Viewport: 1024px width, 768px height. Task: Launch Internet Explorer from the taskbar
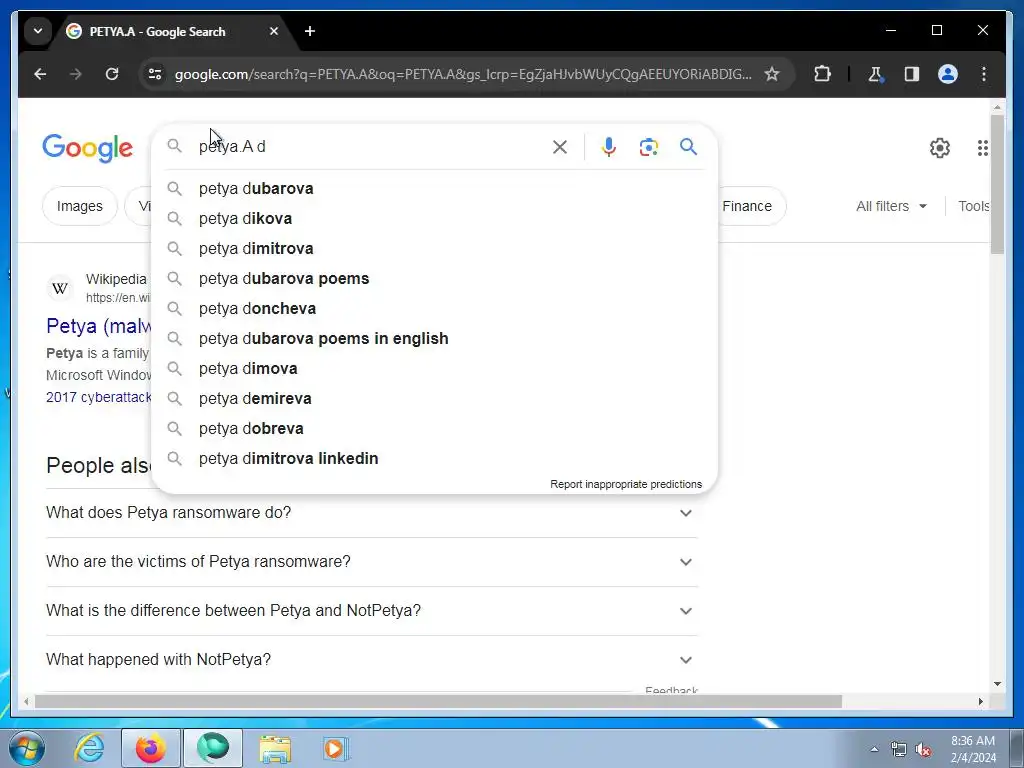click(x=89, y=748)
